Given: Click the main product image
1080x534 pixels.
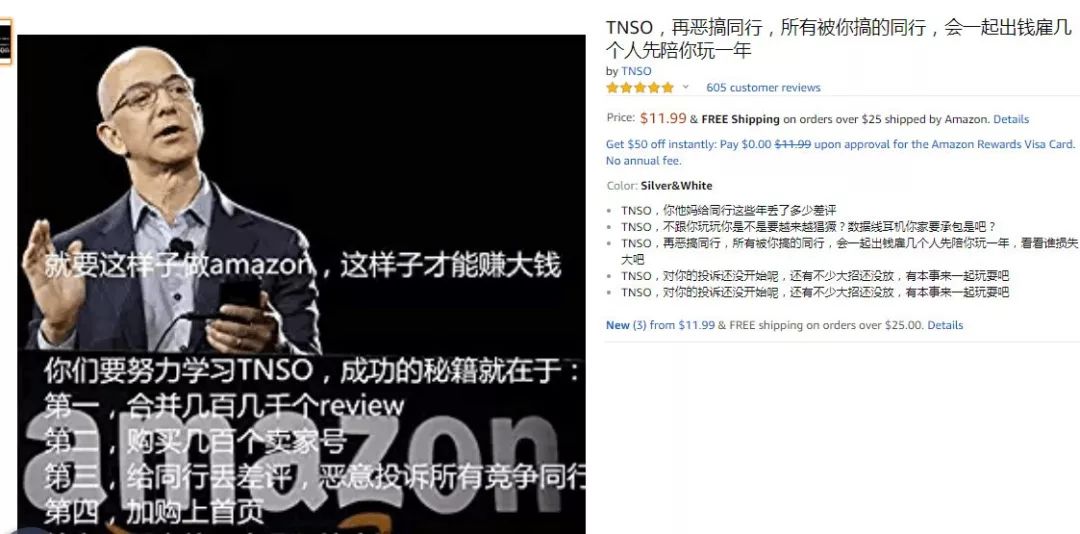Looking at the screenshot, I should [x=301, y=284].
